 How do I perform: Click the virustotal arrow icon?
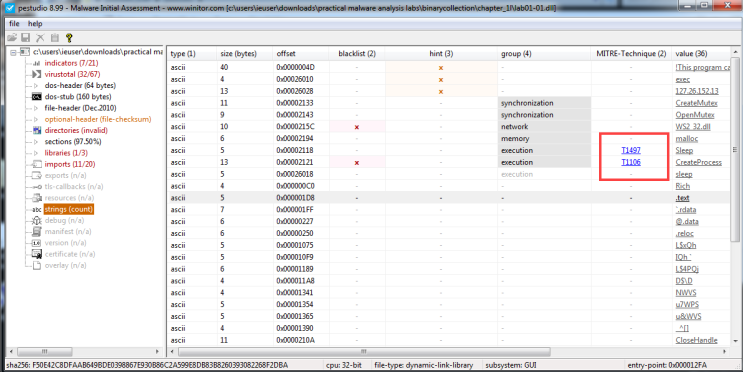36,74
